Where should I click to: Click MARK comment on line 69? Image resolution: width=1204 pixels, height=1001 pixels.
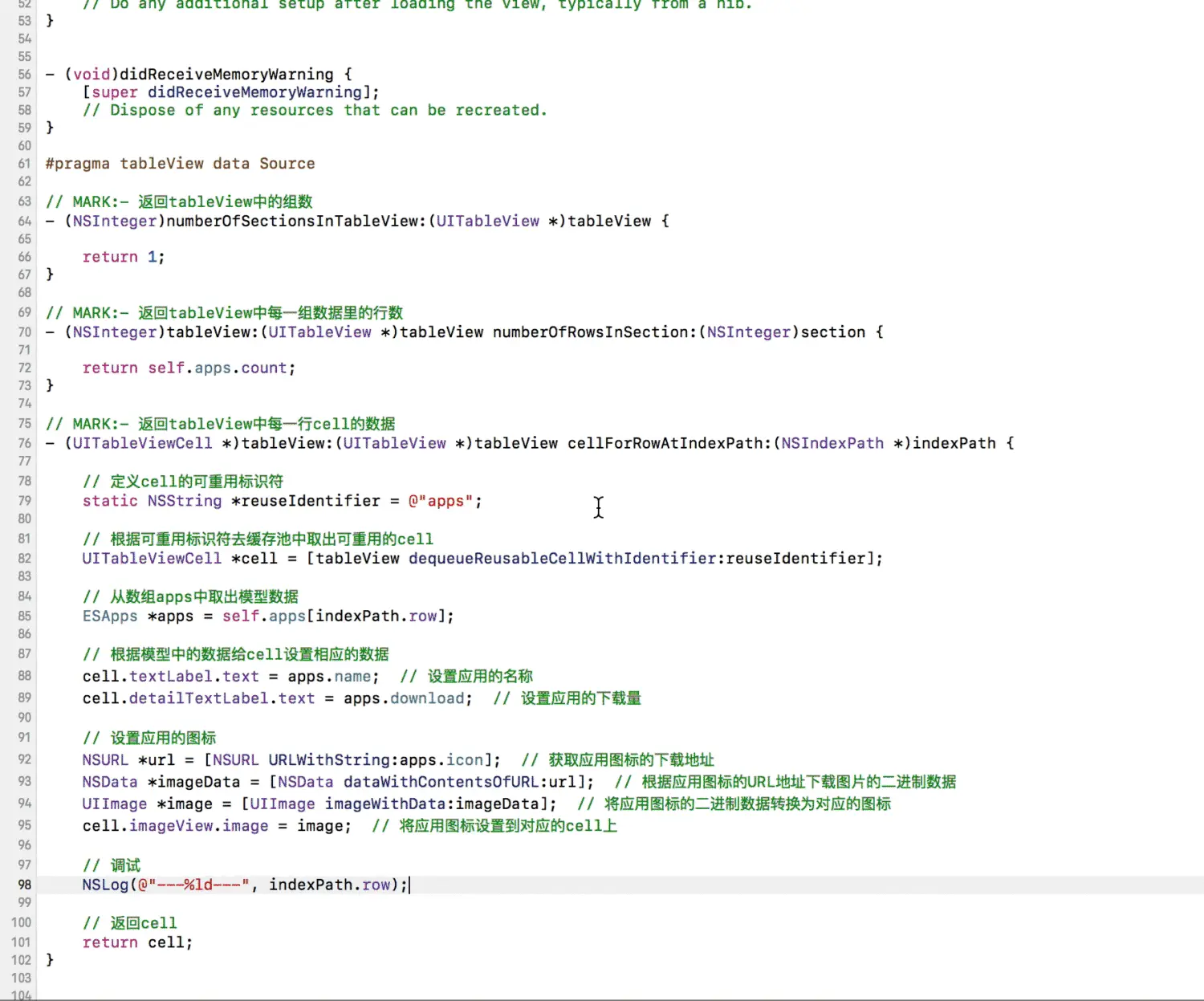[224, 313]
